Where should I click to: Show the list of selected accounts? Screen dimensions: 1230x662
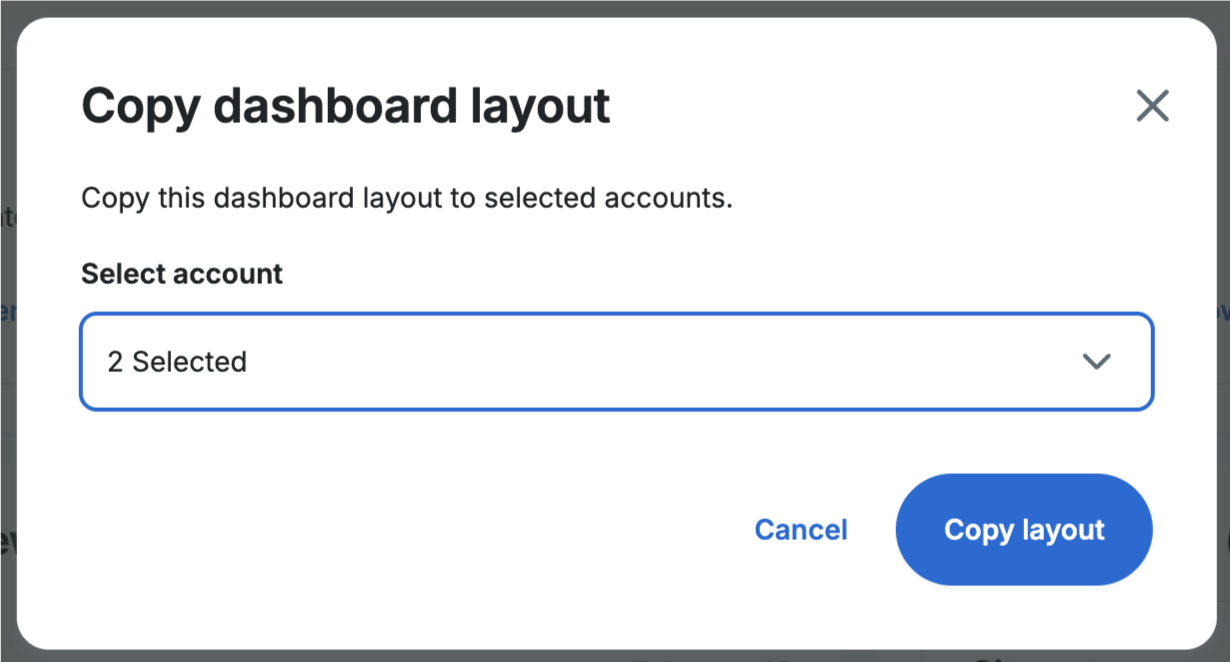click(616, 361)
